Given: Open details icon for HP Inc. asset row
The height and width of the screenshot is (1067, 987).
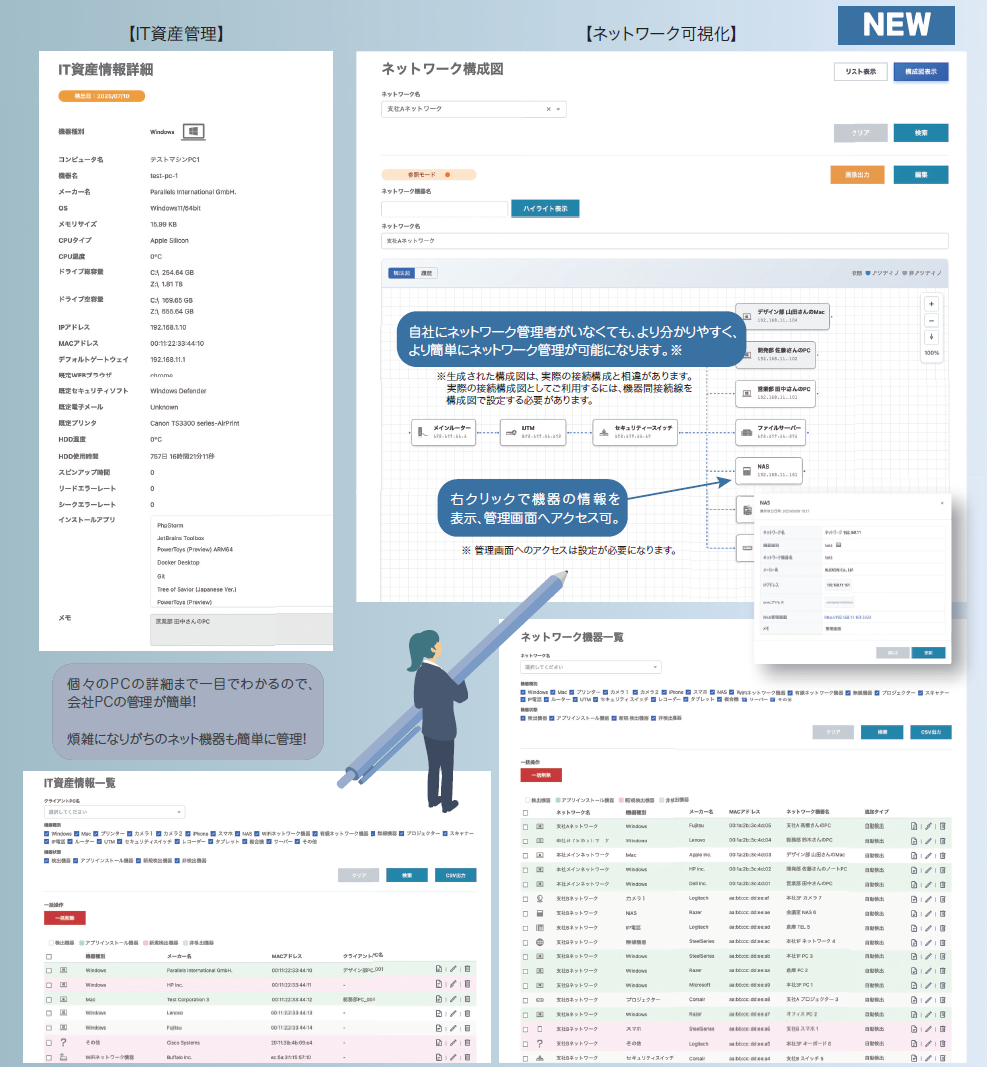Looking at the screenshot, I should coord(438,984).
